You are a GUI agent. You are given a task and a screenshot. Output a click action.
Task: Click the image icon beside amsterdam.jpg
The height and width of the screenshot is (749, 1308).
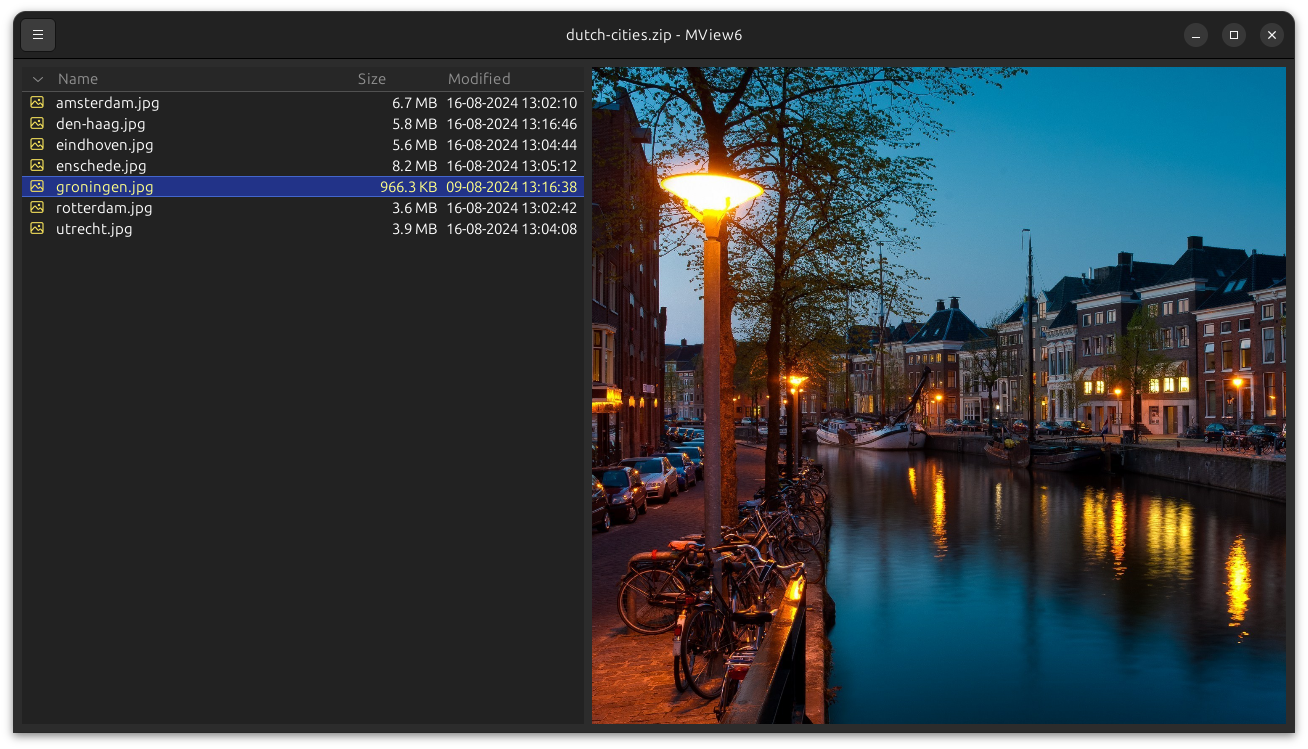click(37, 102)
